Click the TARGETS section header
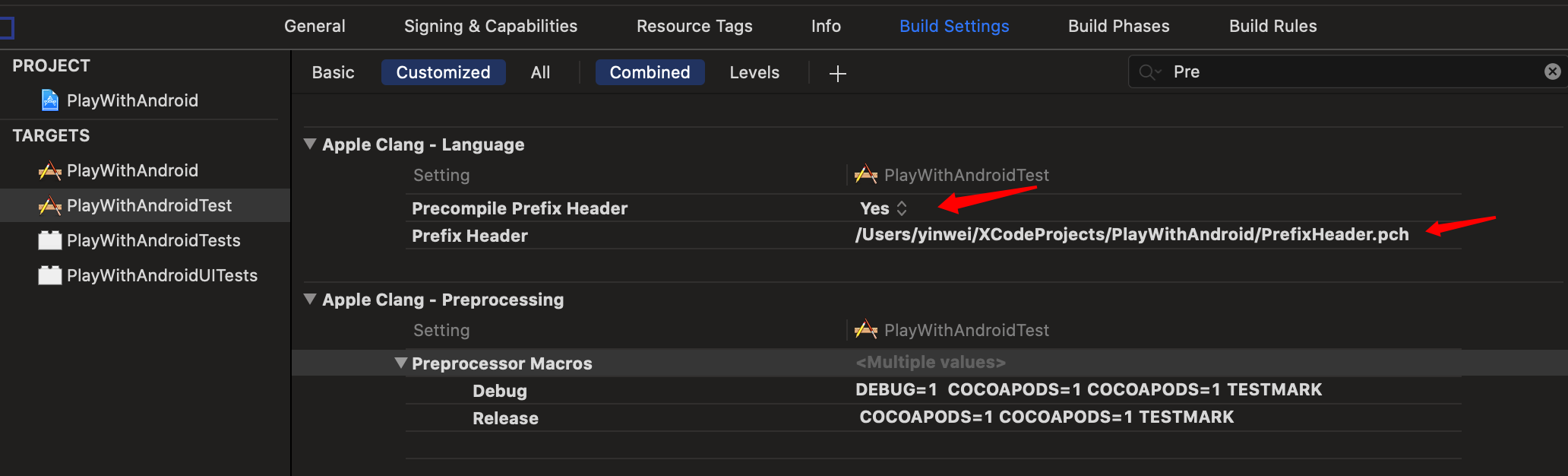The width and height of the screenshot is (1568, 476). [x=51, y=135]
